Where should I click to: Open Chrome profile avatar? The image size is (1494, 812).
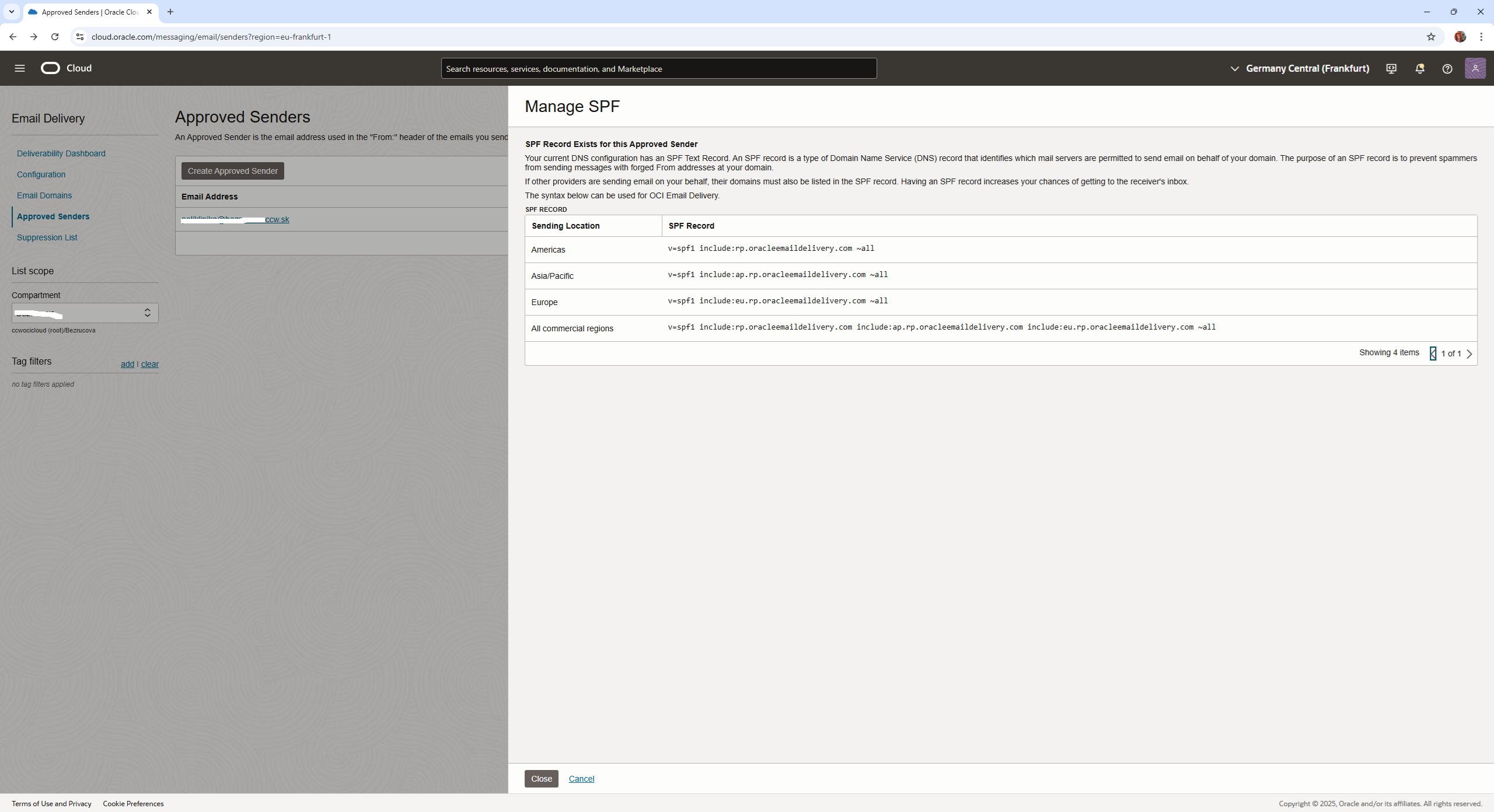coord(1460,37)
